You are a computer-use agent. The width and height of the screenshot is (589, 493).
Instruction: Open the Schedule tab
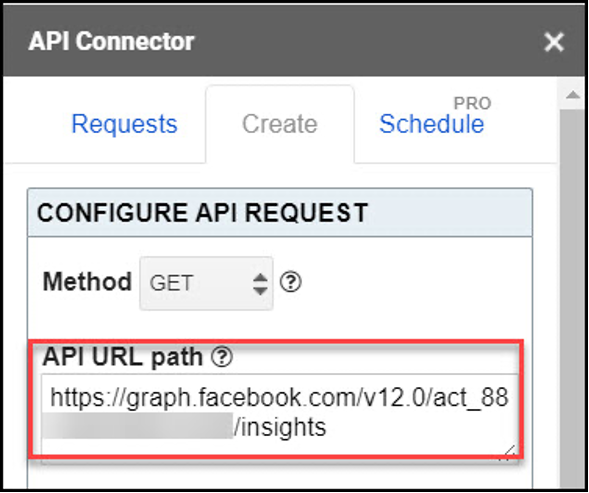[x=432, y=124]
